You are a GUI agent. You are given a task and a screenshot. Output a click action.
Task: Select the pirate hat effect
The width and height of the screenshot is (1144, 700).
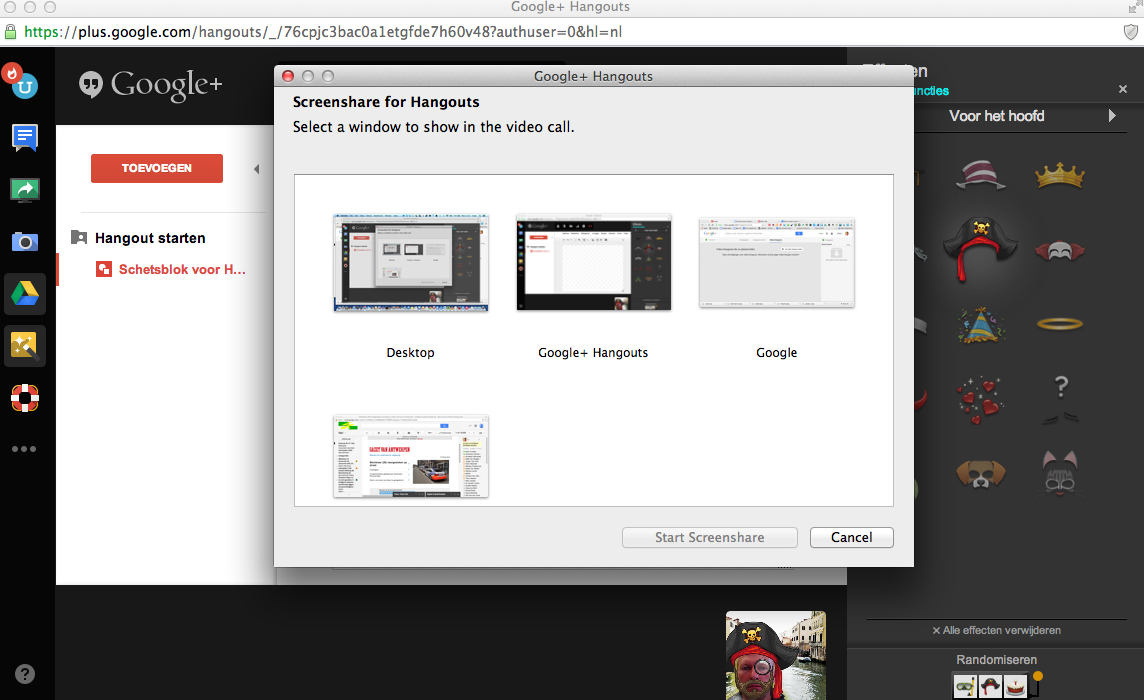point(980,248)
